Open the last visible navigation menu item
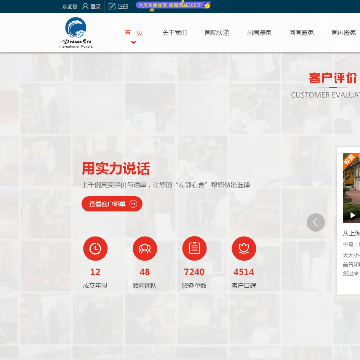The height and width of the screenshot is (360, 360). point(344,33)
